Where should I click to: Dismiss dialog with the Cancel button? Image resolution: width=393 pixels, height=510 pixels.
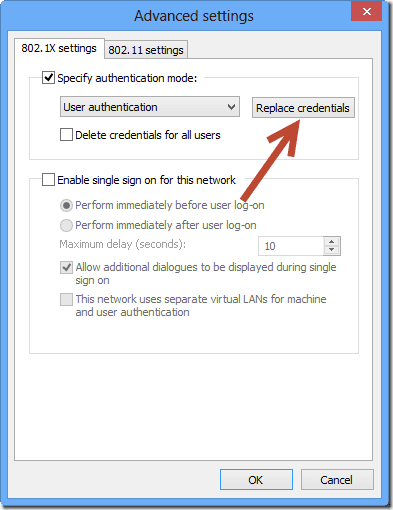point(337,480)
